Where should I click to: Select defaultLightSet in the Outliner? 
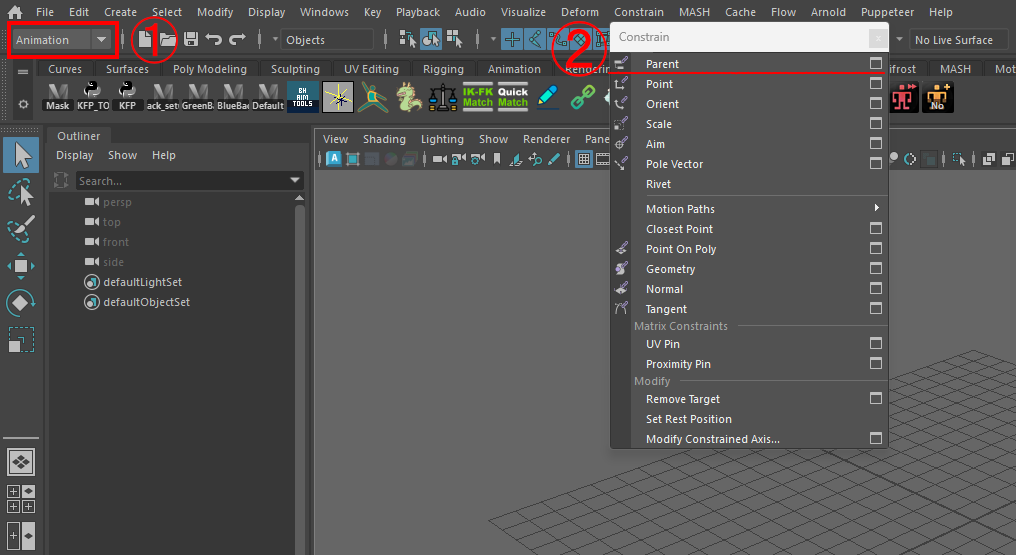click(142, 282)
